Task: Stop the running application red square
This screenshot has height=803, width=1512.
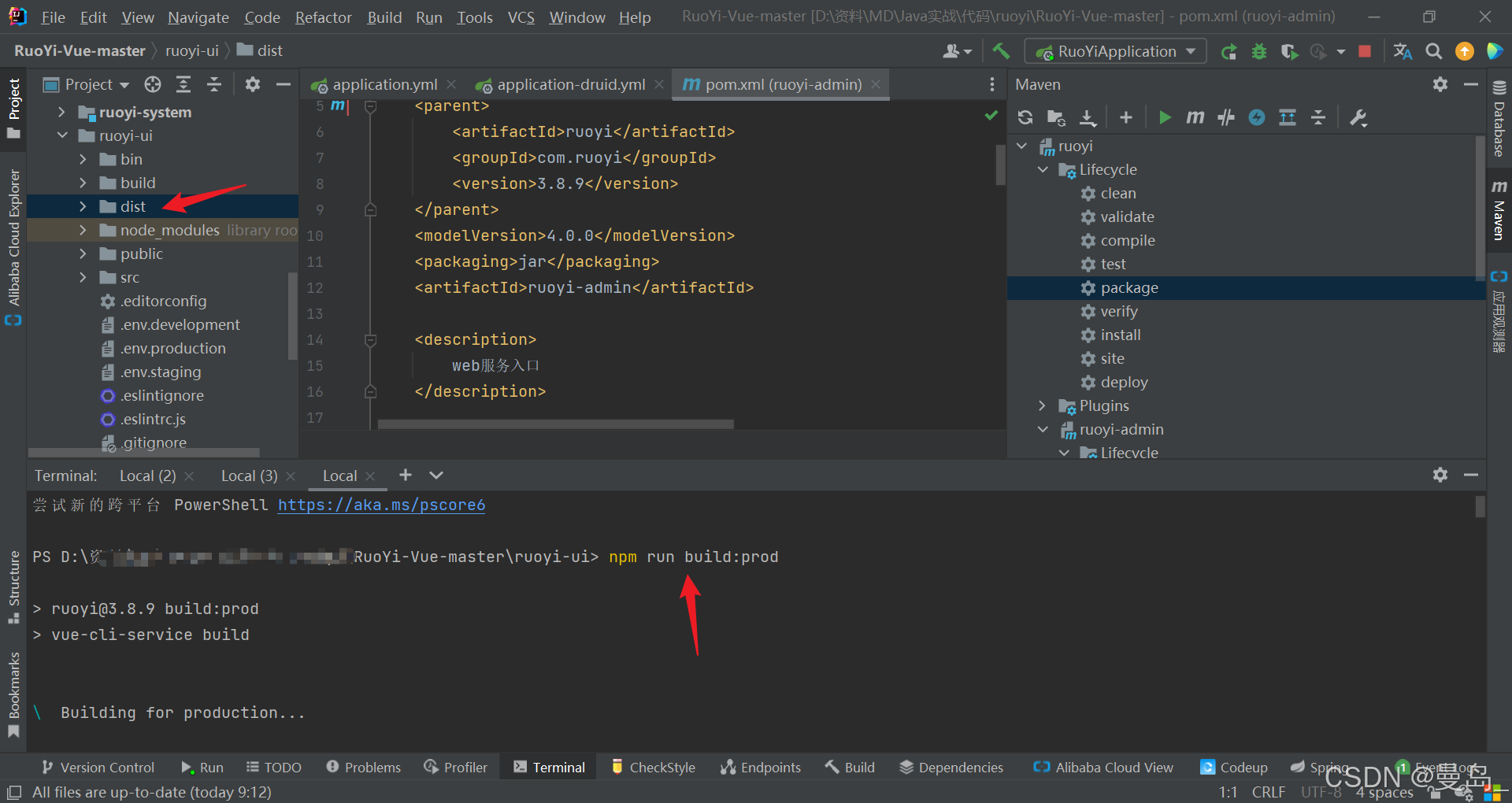Action: point(1365,52)
